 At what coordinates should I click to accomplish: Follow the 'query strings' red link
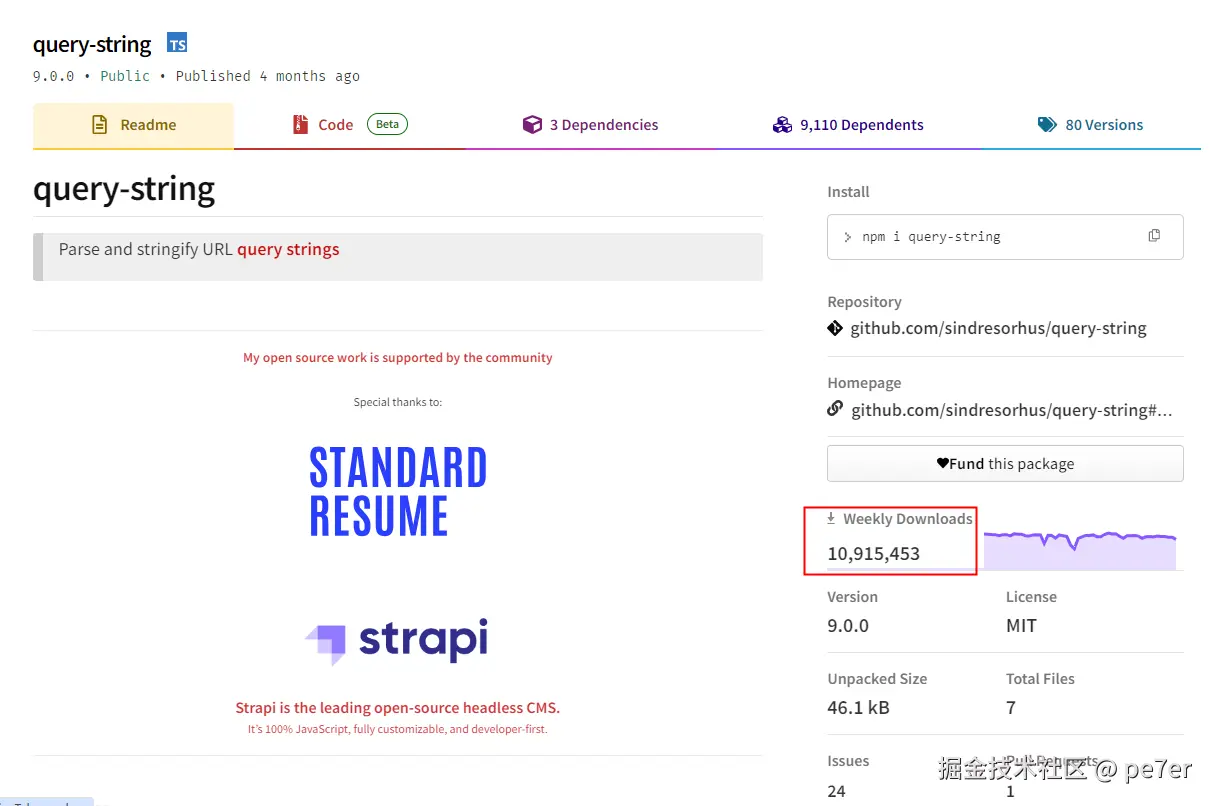(288, 249)
